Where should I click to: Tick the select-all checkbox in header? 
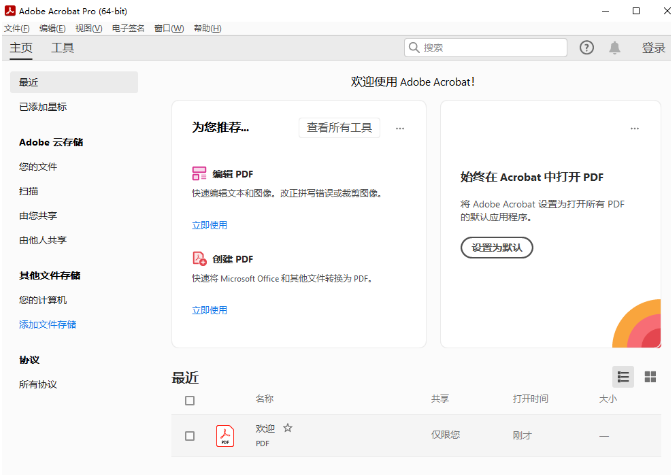(190, 401)
